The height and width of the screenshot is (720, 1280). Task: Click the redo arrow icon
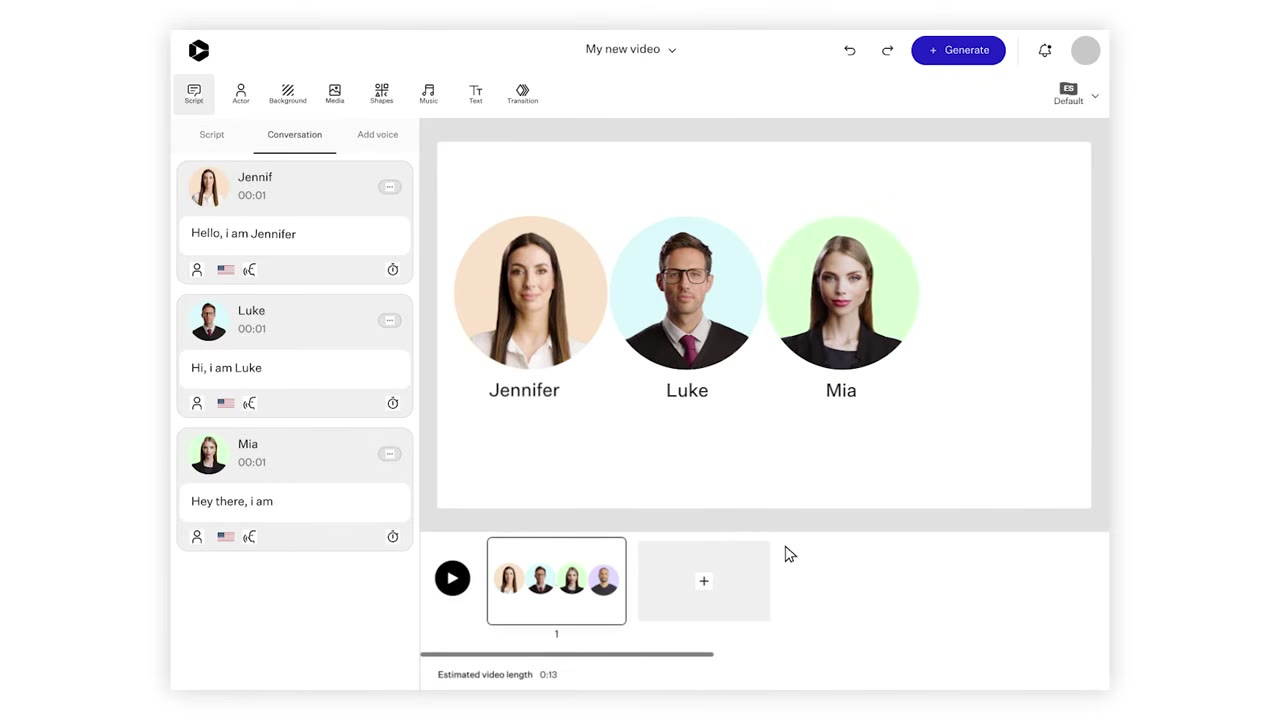[887, 50]
